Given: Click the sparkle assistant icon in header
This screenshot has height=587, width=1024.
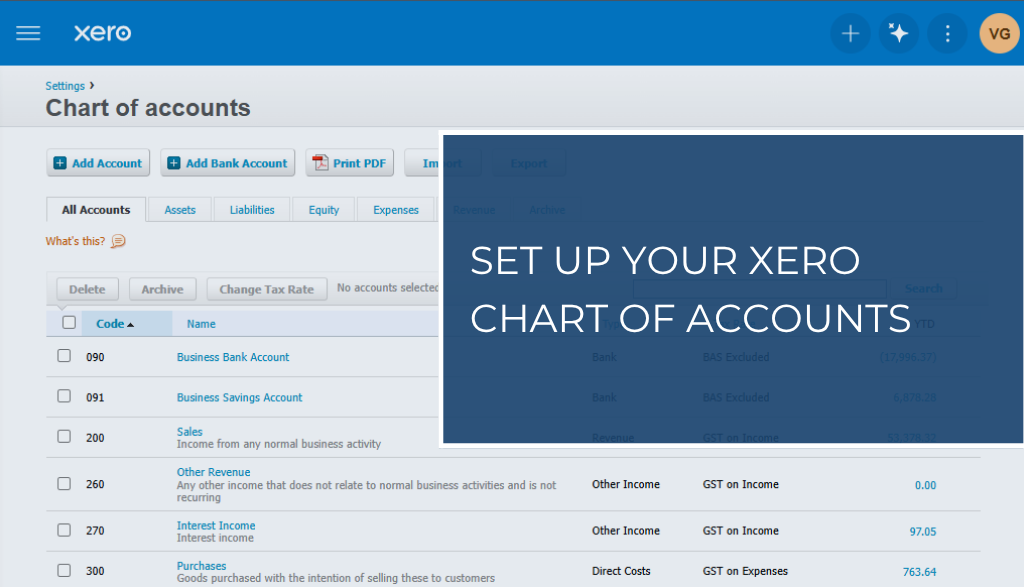Looking at the screenshot, I should (x=898, y=33).
